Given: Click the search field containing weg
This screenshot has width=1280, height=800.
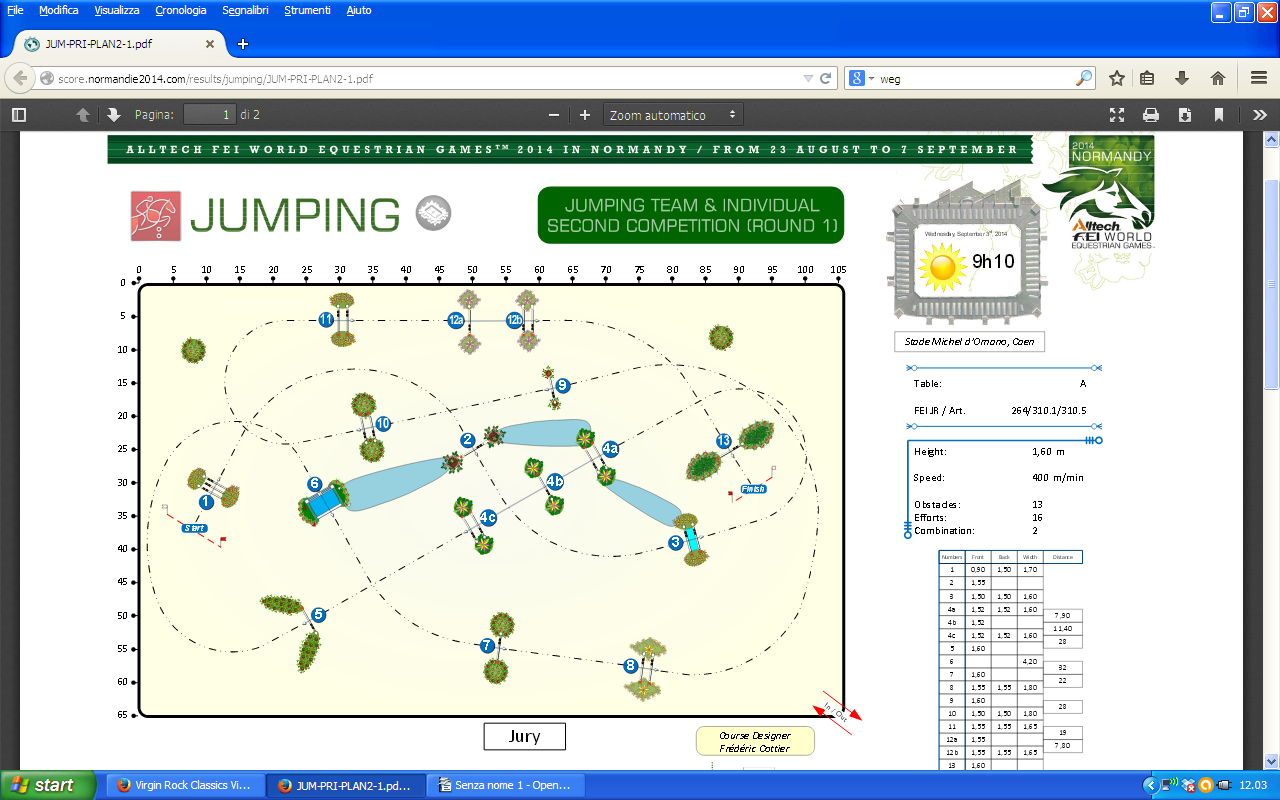Looking at the screenshot, I should (x=975, y=78).
